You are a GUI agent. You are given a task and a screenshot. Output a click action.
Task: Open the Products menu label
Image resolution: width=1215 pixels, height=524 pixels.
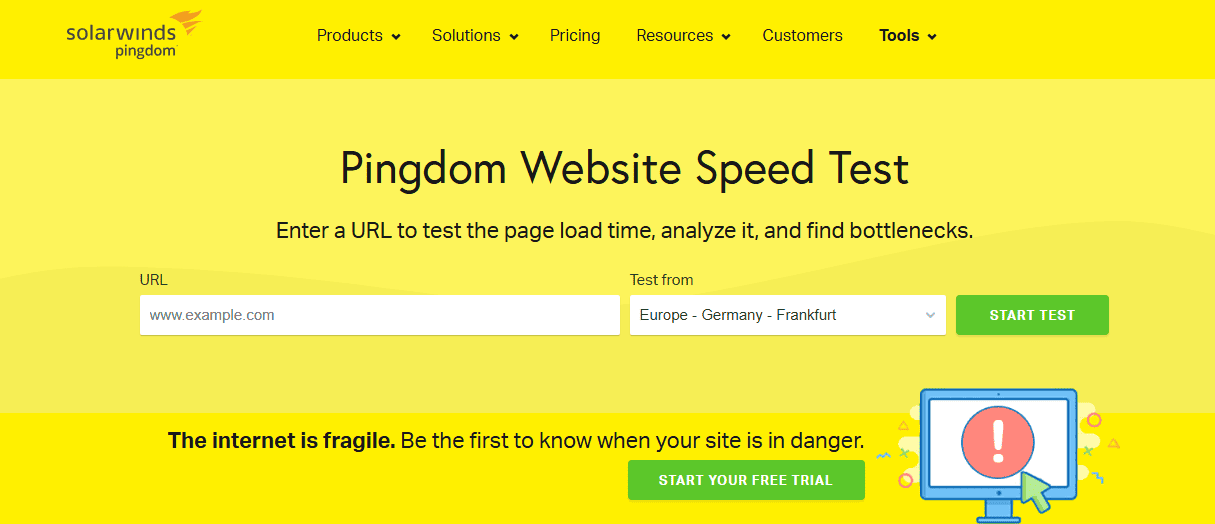[349, 36]
